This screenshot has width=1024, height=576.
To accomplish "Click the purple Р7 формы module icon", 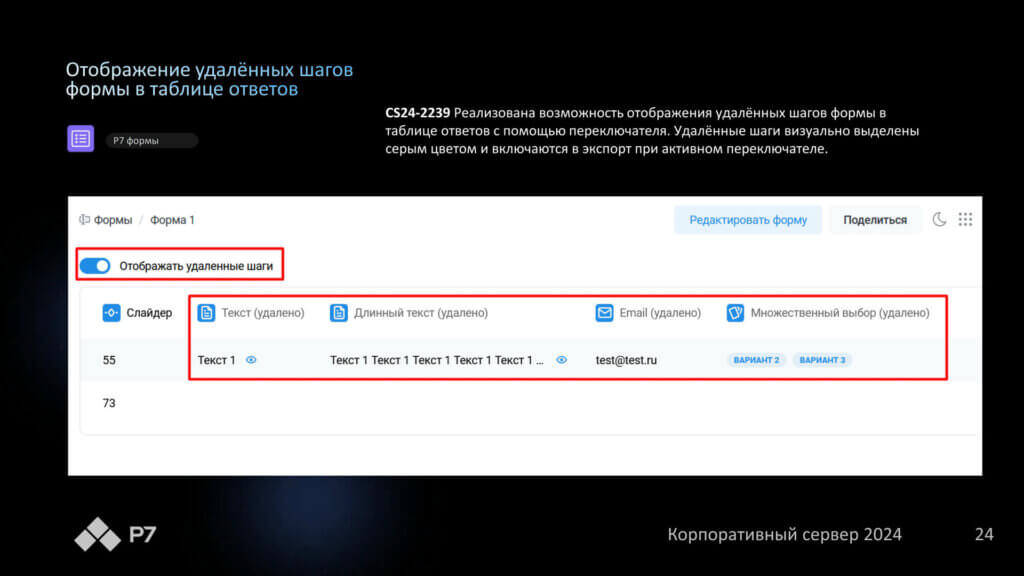I will pos(81,139).
